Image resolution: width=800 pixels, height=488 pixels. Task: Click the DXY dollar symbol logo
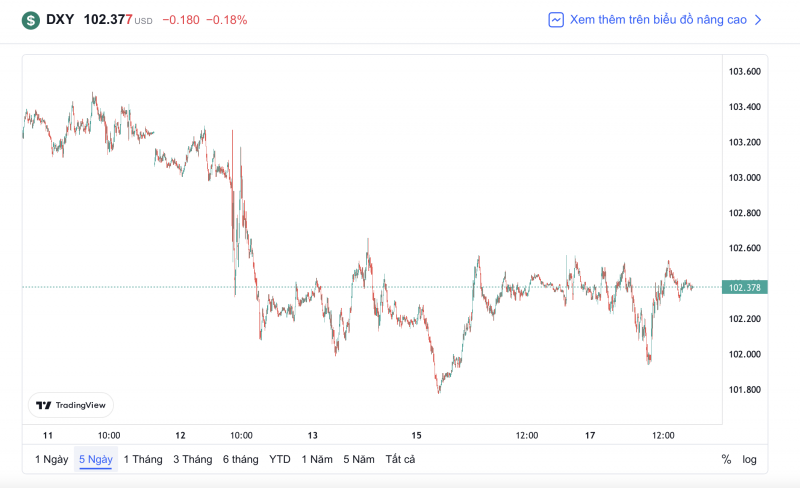point(31,20)
